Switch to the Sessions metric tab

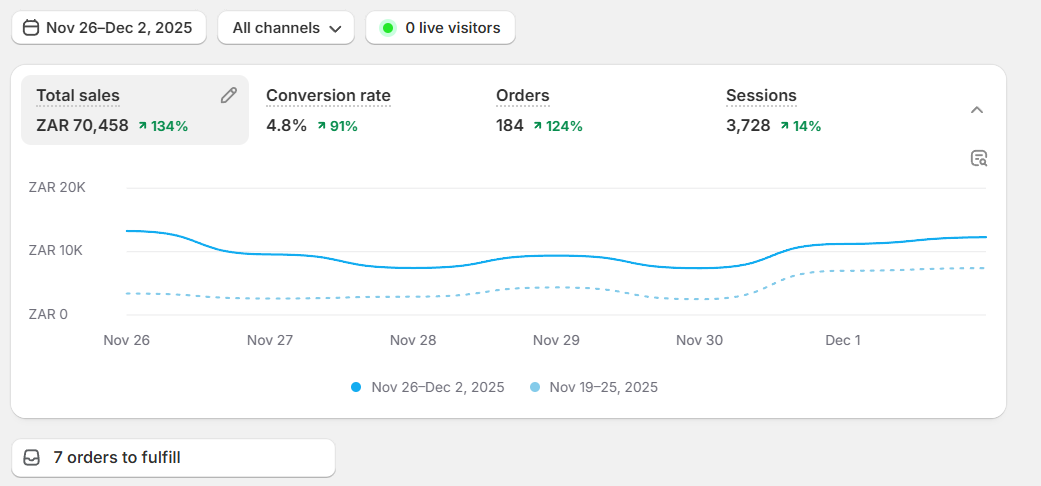coord(761,96)
